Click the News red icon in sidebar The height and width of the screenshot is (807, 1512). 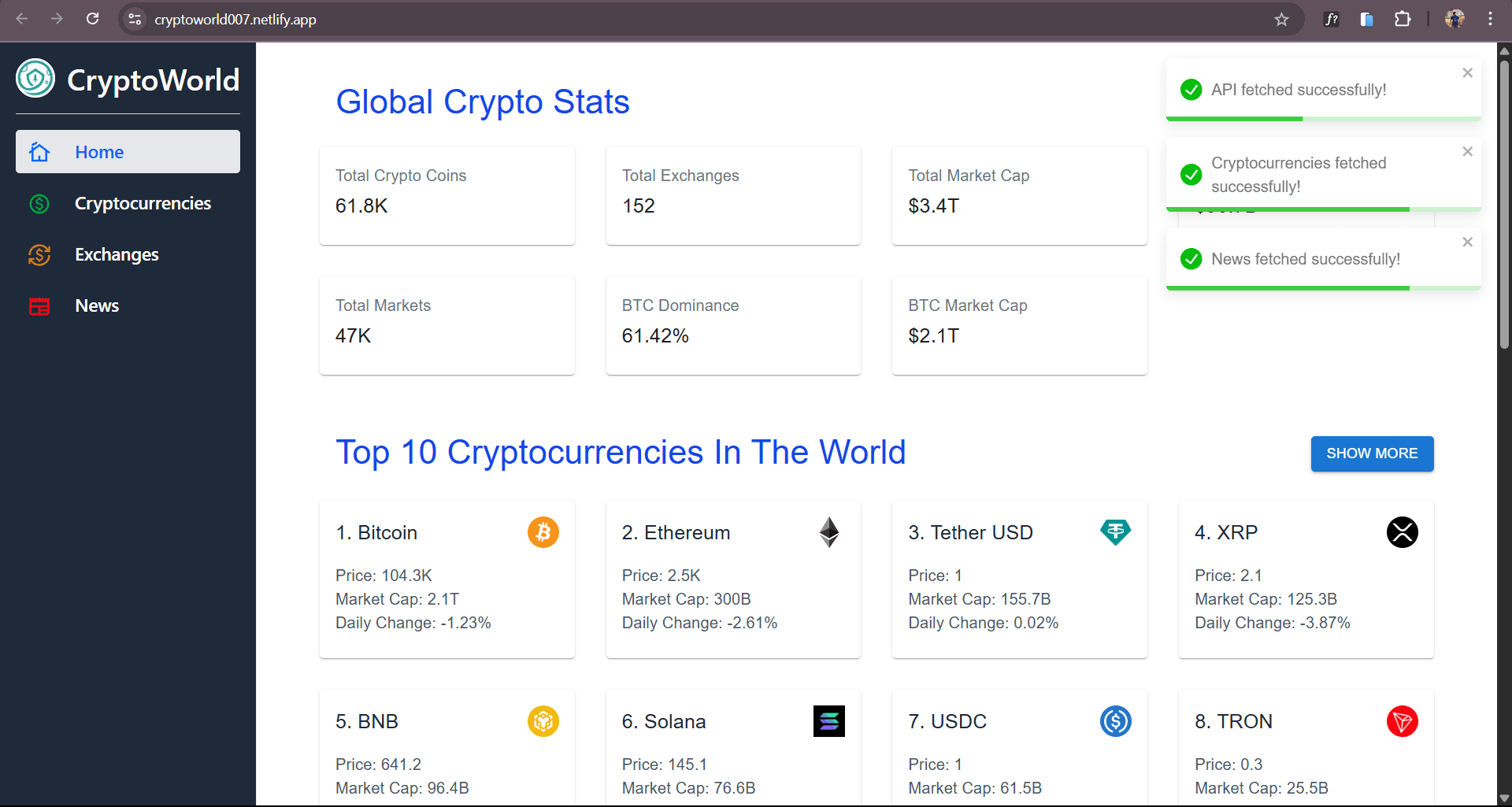[x=39, y=306]
